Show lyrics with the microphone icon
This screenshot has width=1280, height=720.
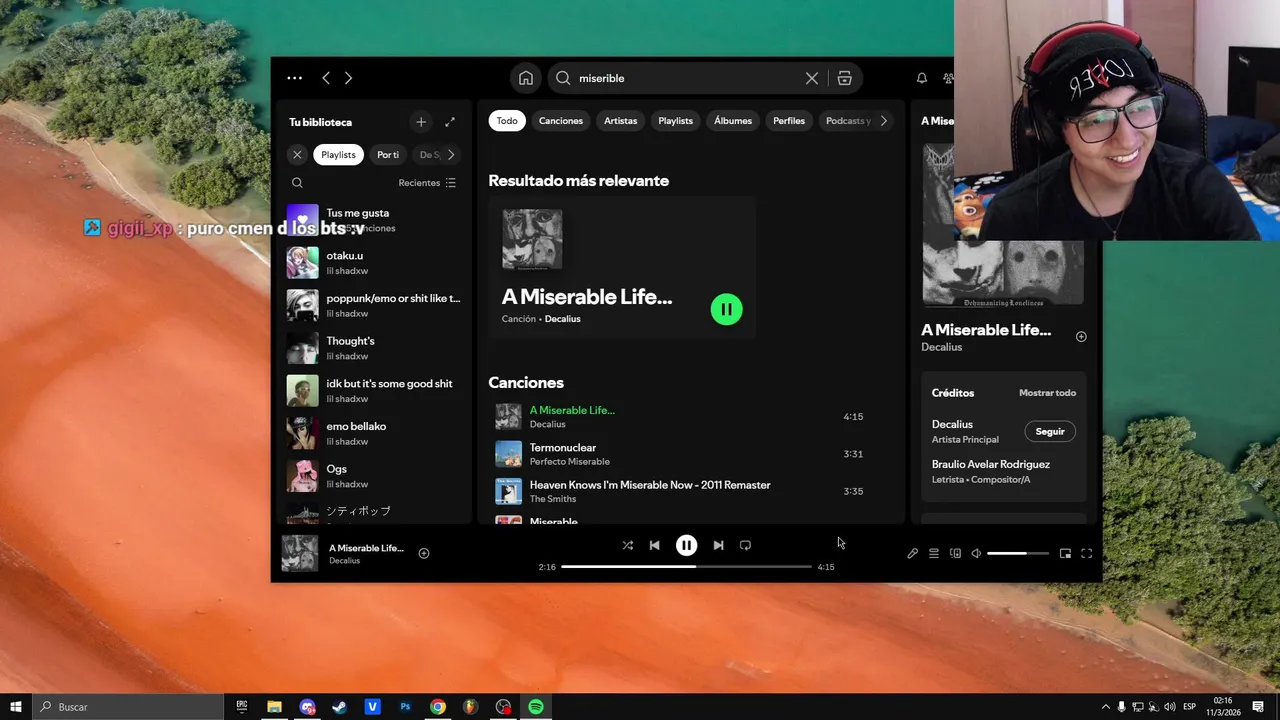point(912,553)
